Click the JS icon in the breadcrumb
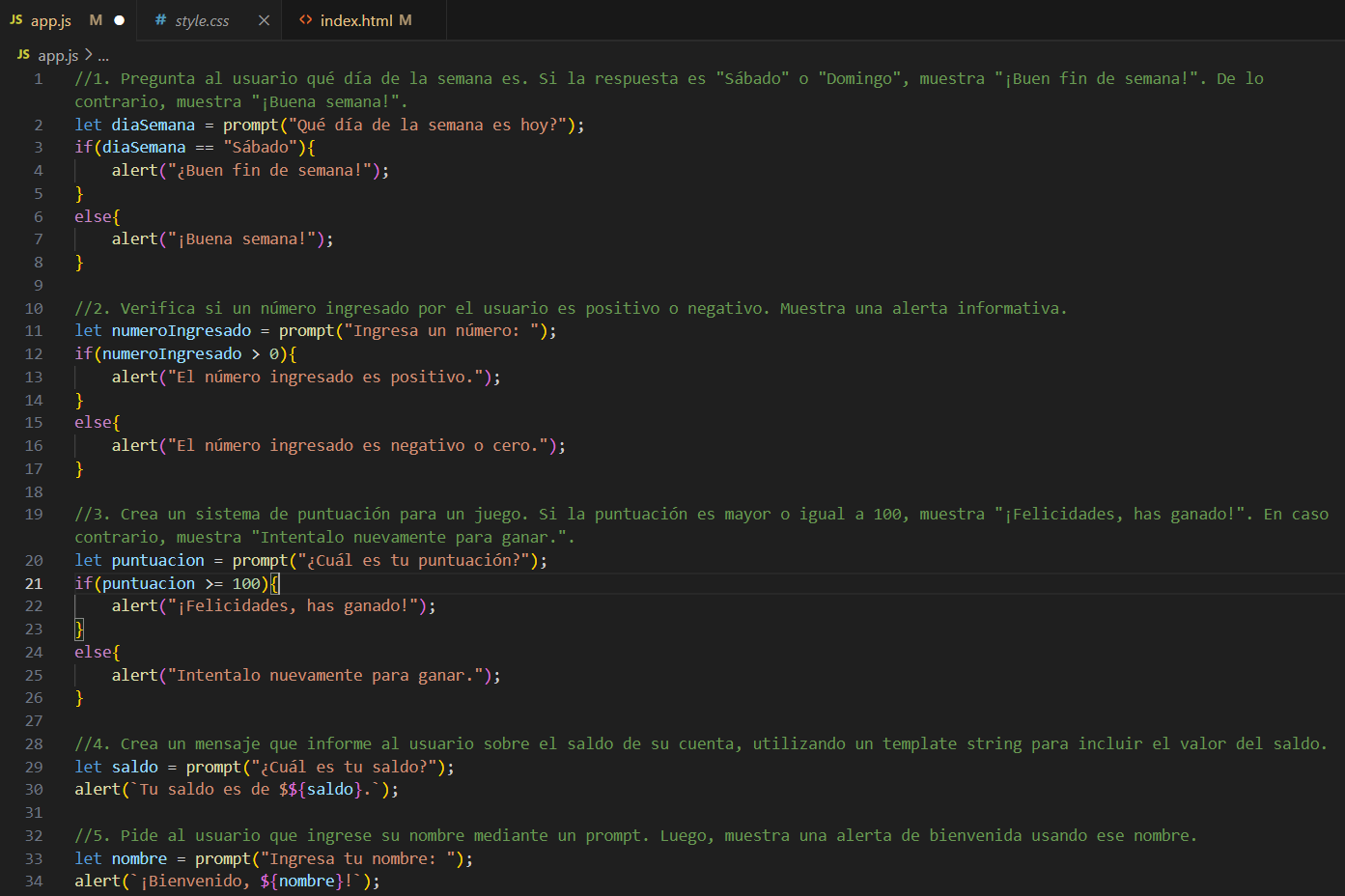 23,55
